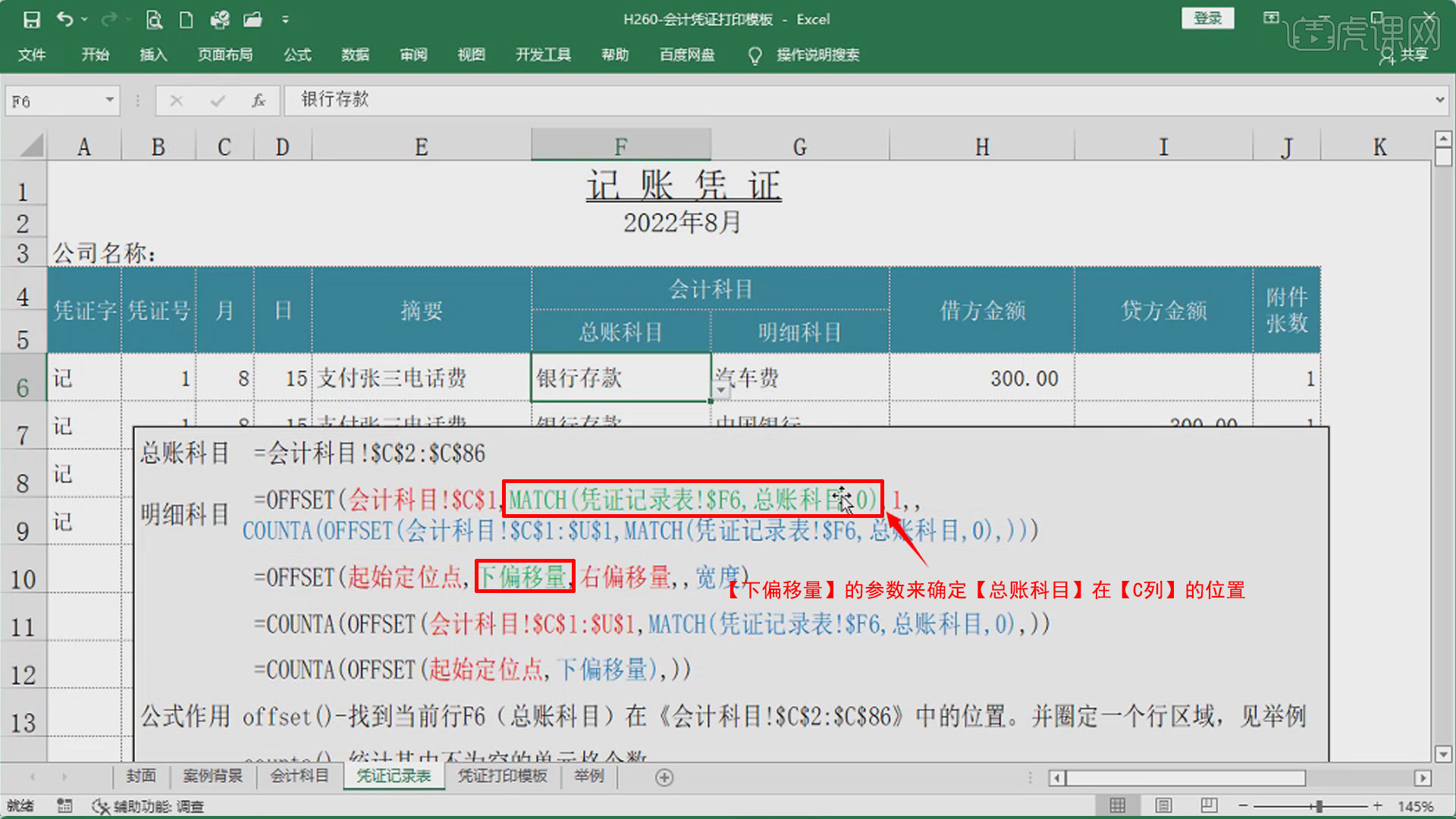Switch to Page Break Preview view
This screenshot has width=1456, height=819.
click(1209, 805)
